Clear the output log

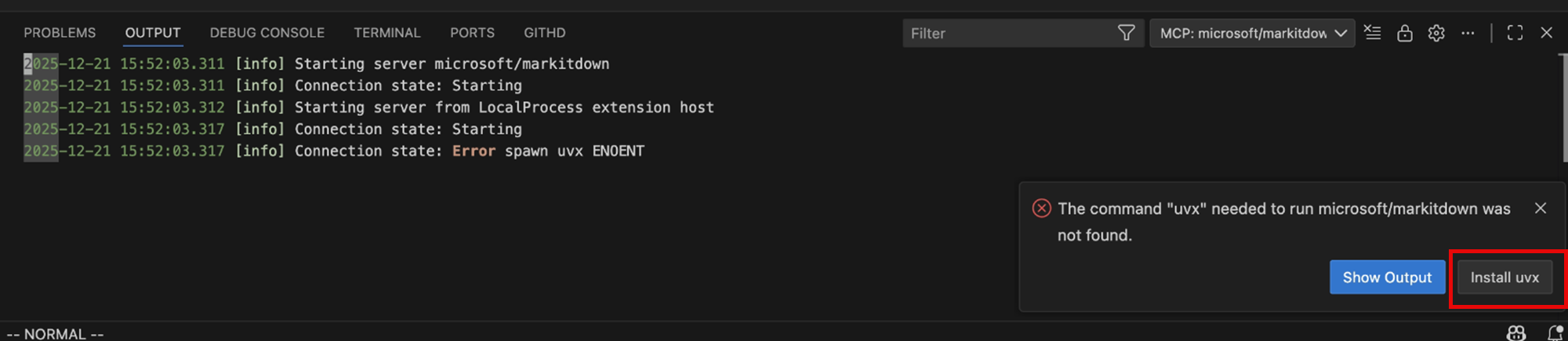tap(1372, 33)
